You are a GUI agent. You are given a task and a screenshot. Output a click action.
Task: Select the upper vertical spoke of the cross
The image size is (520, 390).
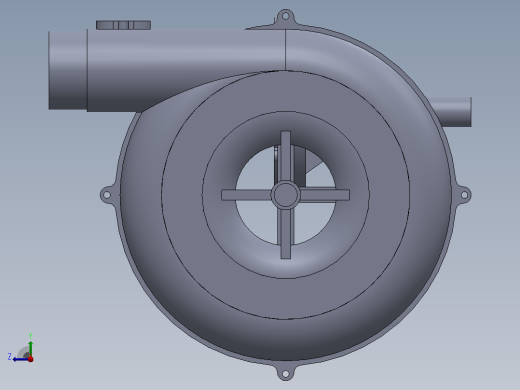pos(286,156)
